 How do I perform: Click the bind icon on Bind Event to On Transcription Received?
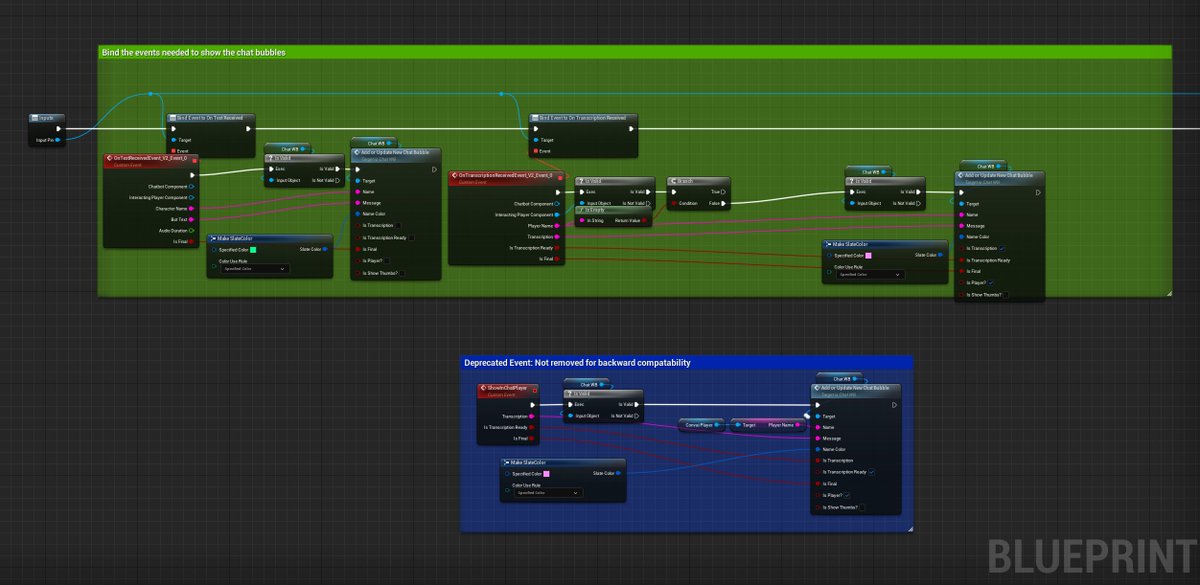[536, 117]
